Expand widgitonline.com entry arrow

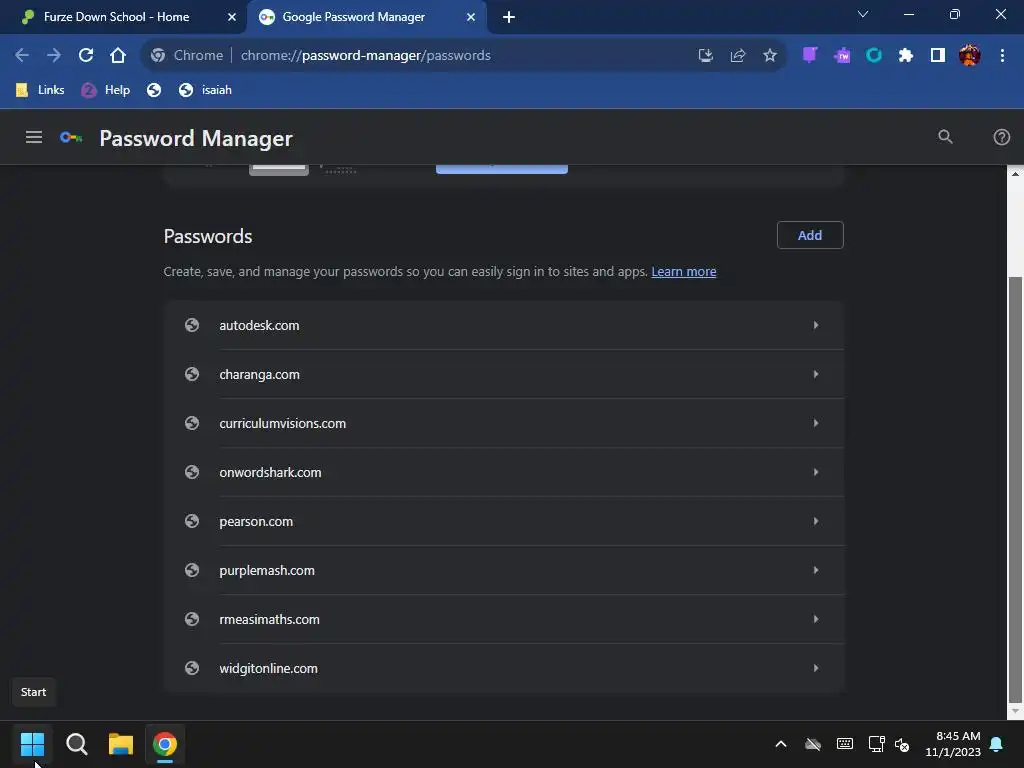click(x=816, y=668)
